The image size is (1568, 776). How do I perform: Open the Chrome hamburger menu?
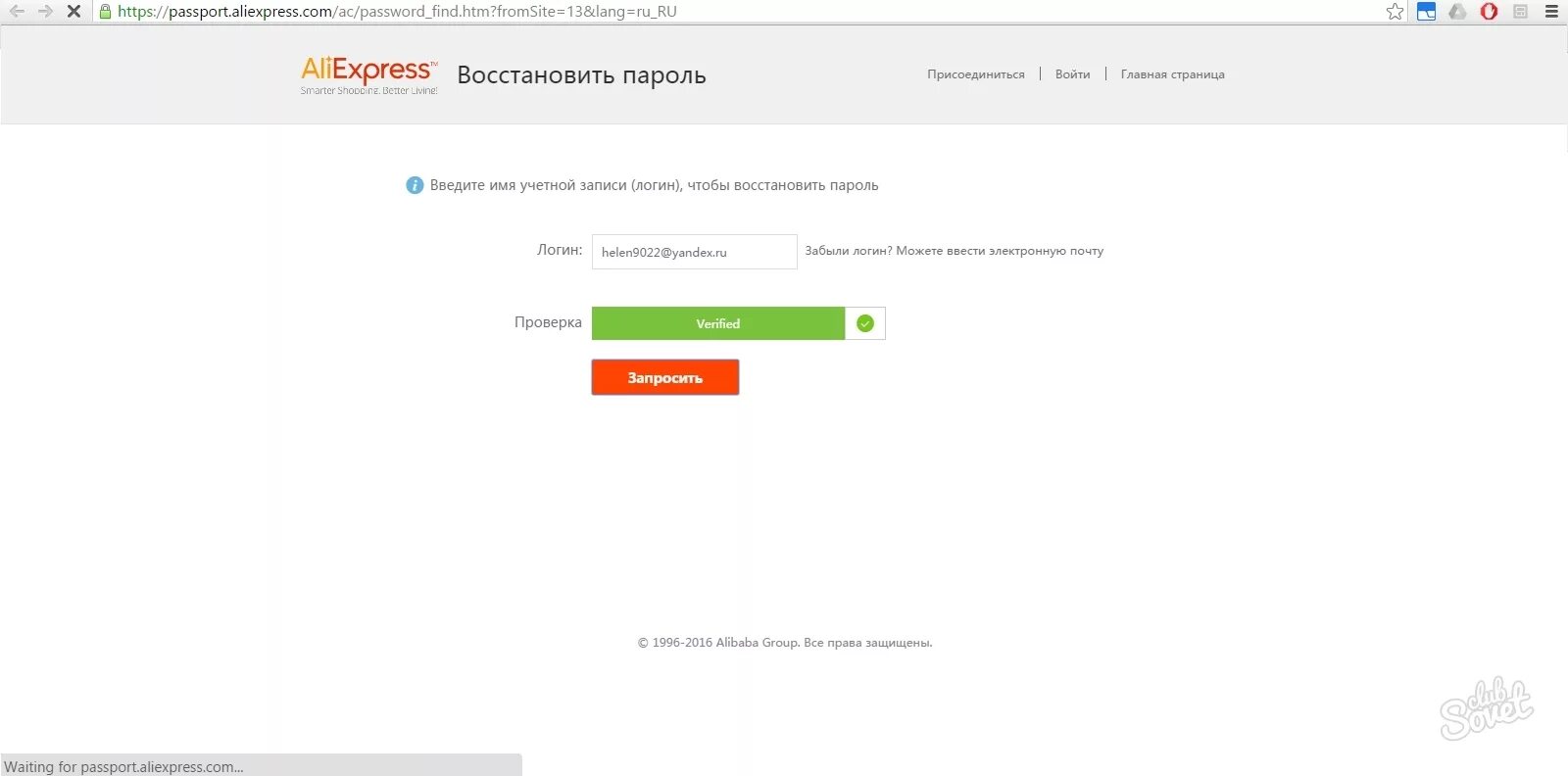1551,12
